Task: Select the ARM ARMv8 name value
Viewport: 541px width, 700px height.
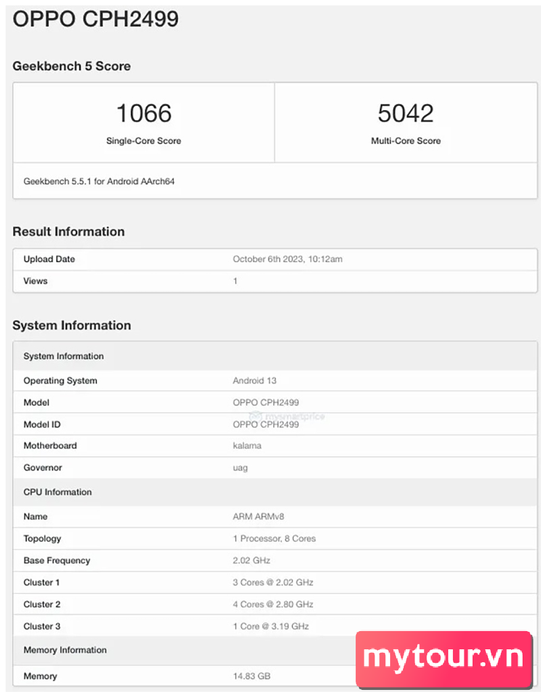Action: [258, 517]
